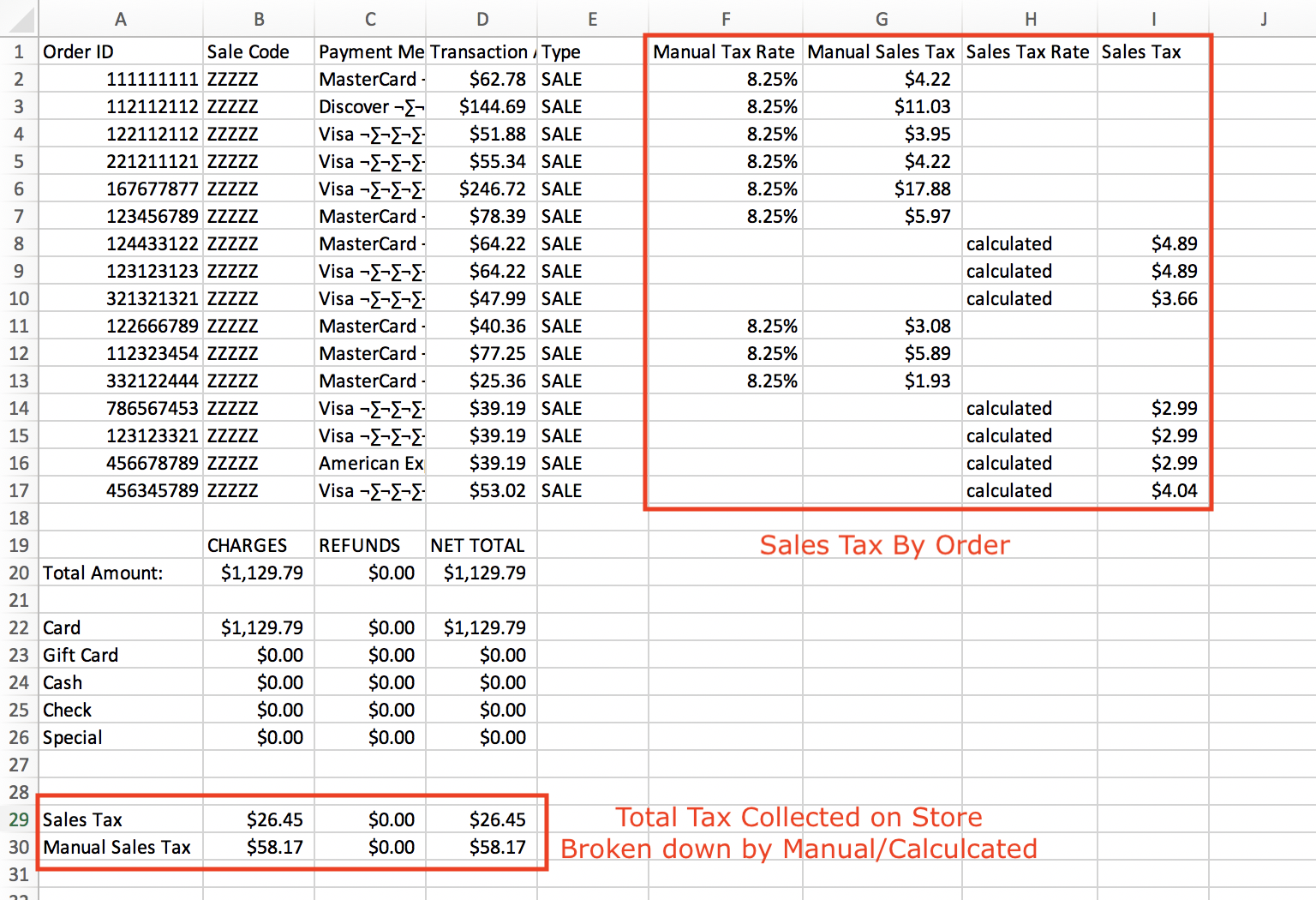
Task: Click the $26.45 Sales Tax net total cell
Action: (x=482, y=819)
